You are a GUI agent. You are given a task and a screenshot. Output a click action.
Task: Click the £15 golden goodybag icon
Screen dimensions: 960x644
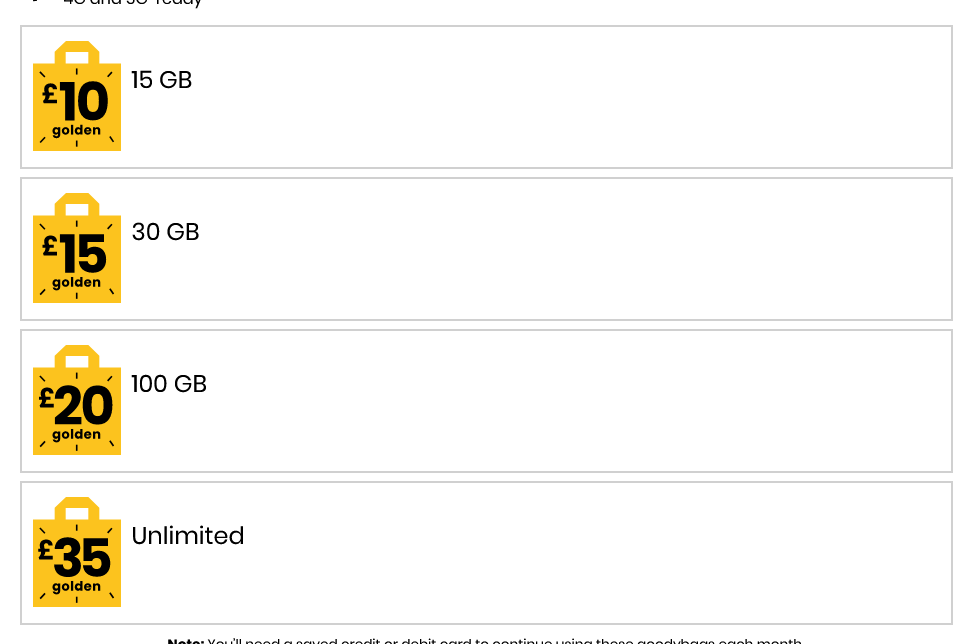(77, 248)
